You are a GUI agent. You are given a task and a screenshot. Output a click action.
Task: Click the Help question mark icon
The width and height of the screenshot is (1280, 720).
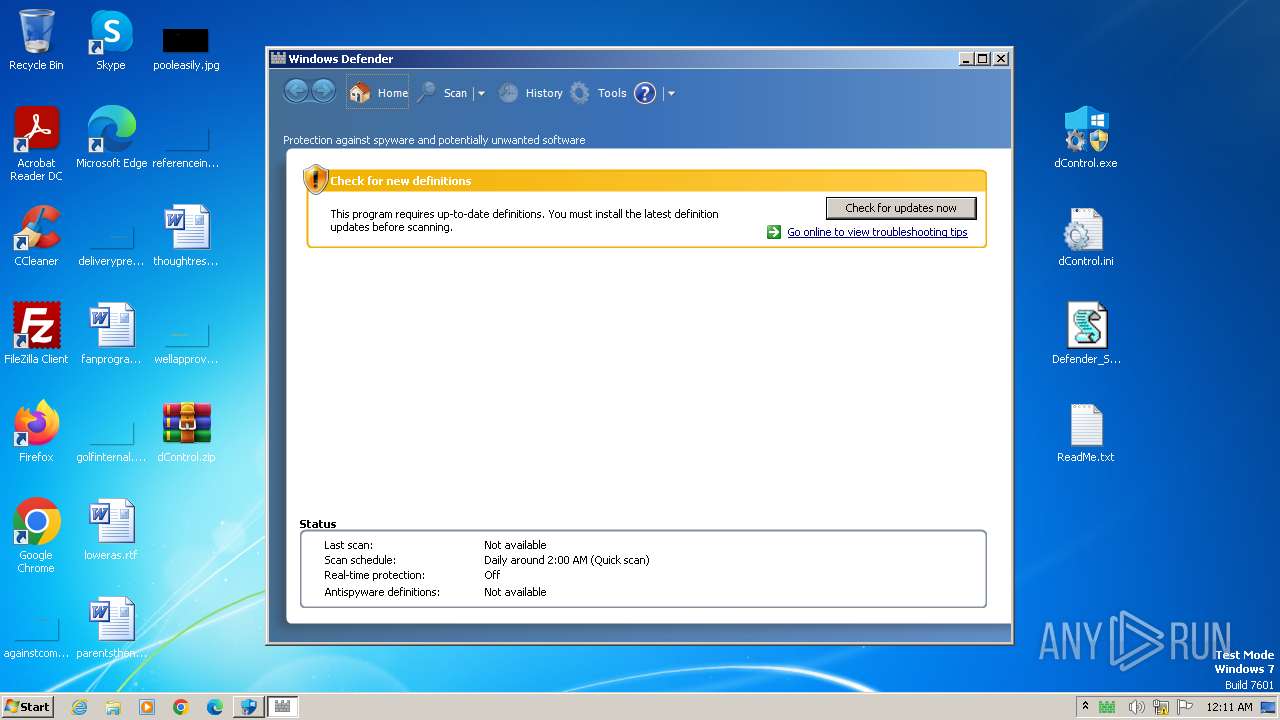point(645,93)
